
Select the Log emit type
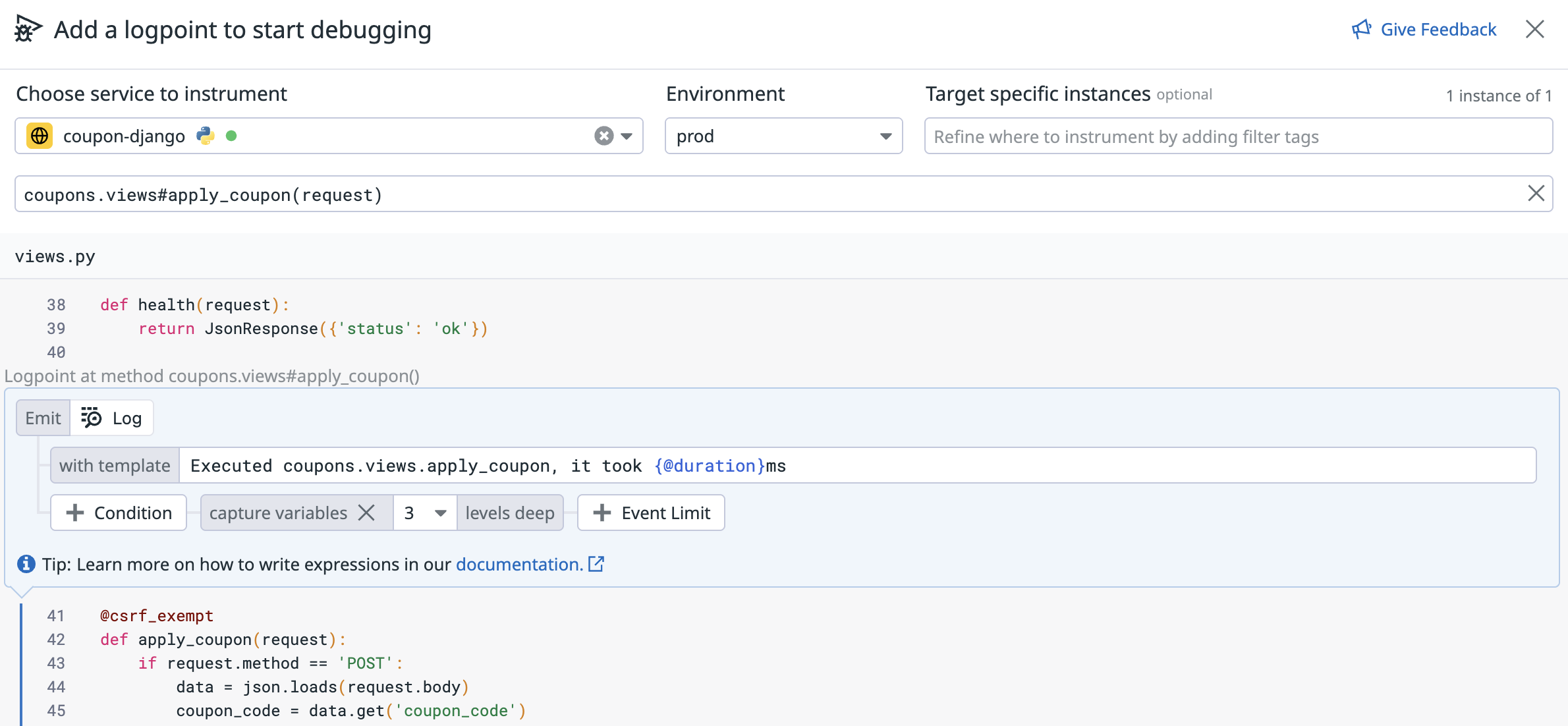(x=112, y=418)
